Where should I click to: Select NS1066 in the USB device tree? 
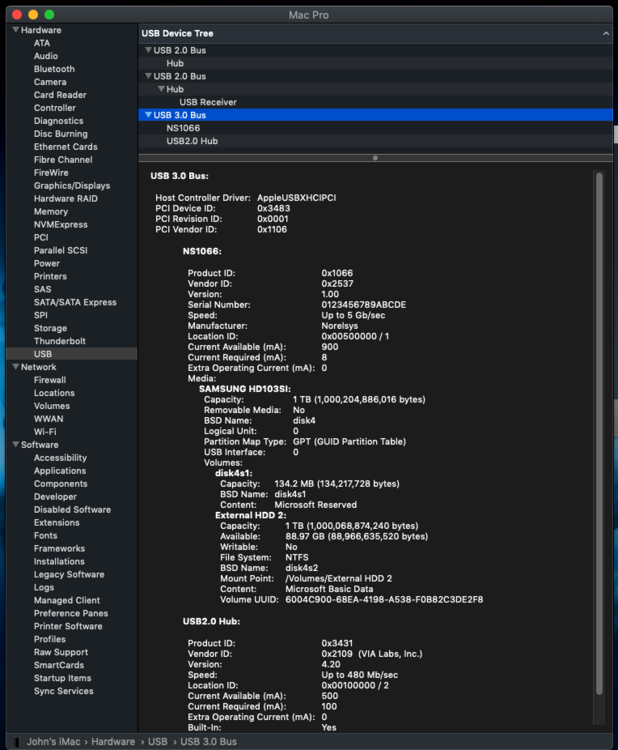183,128
